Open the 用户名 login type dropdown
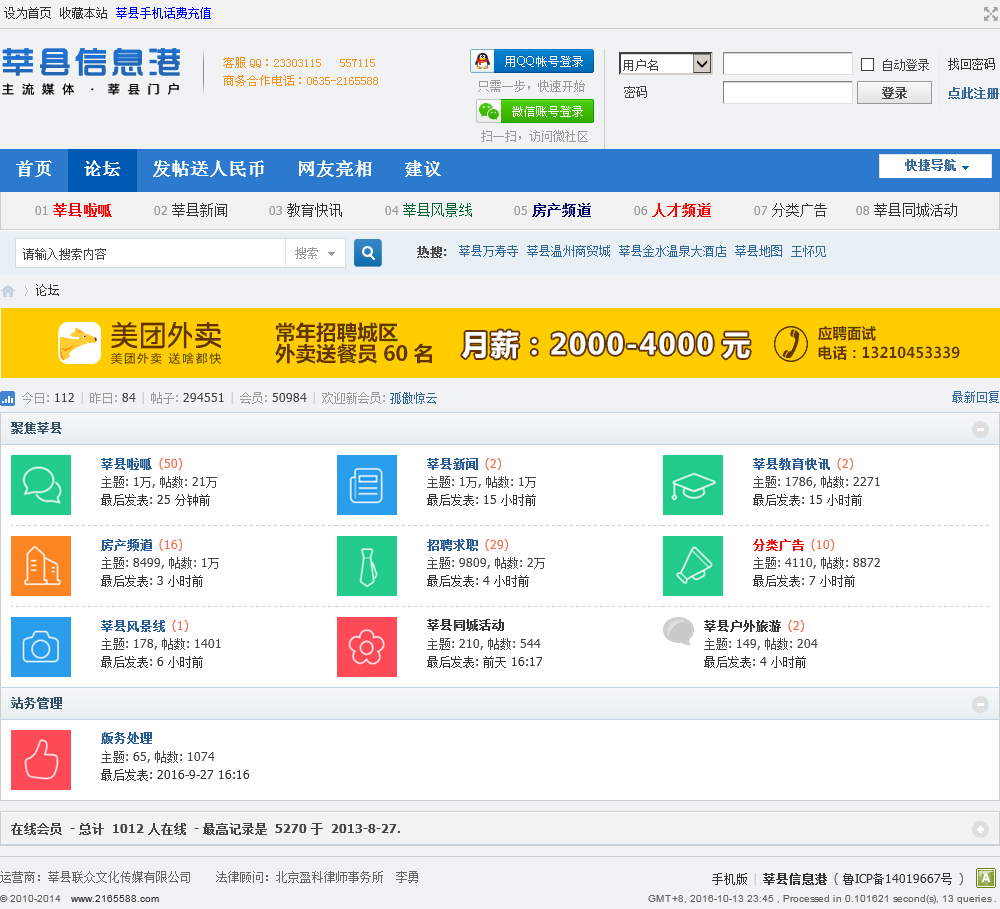Image resolution: width=1000 pixels, height=909 pixels. coord(665,64)
